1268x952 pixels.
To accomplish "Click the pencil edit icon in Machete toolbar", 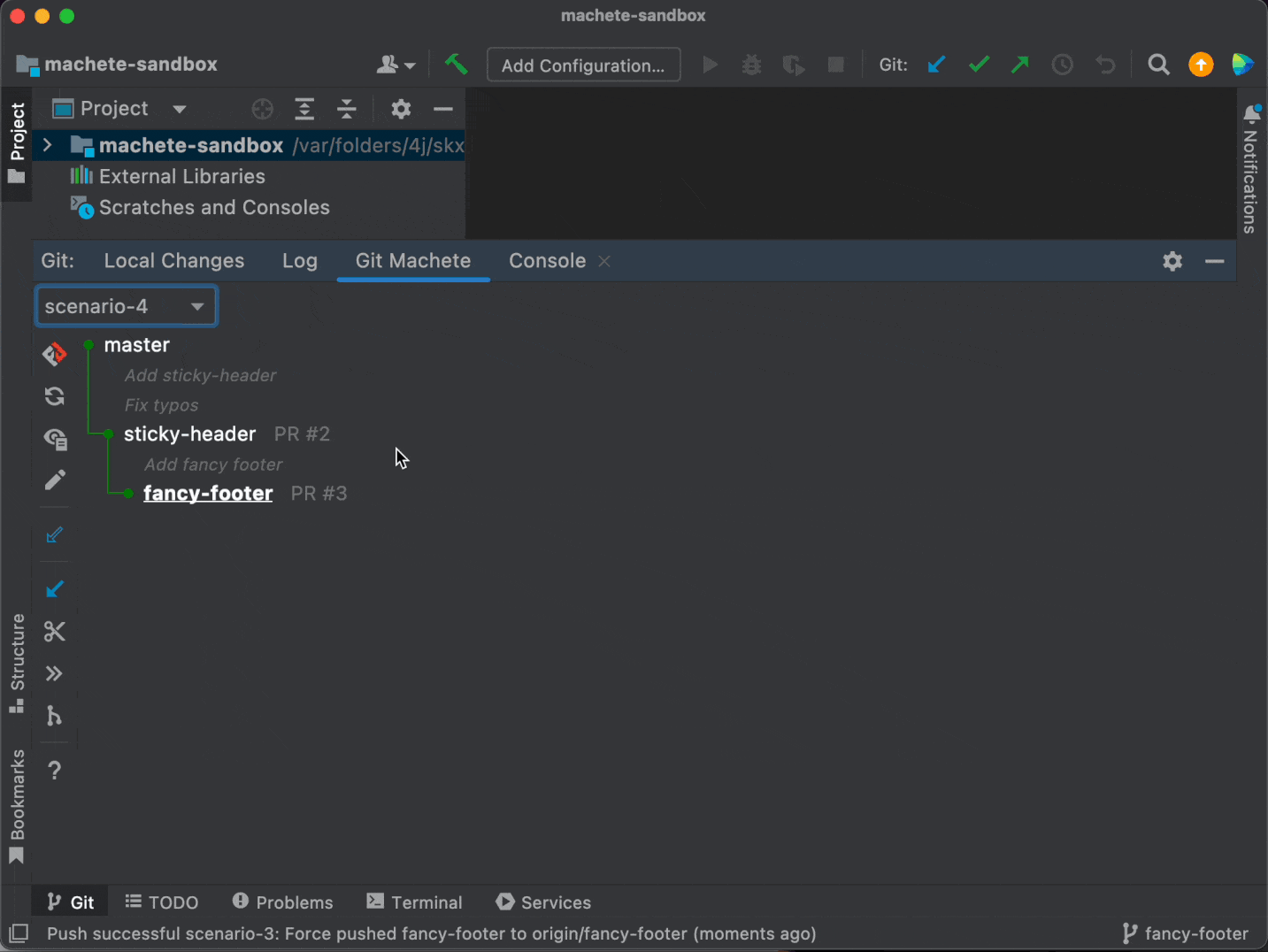I will pos(54,480).
